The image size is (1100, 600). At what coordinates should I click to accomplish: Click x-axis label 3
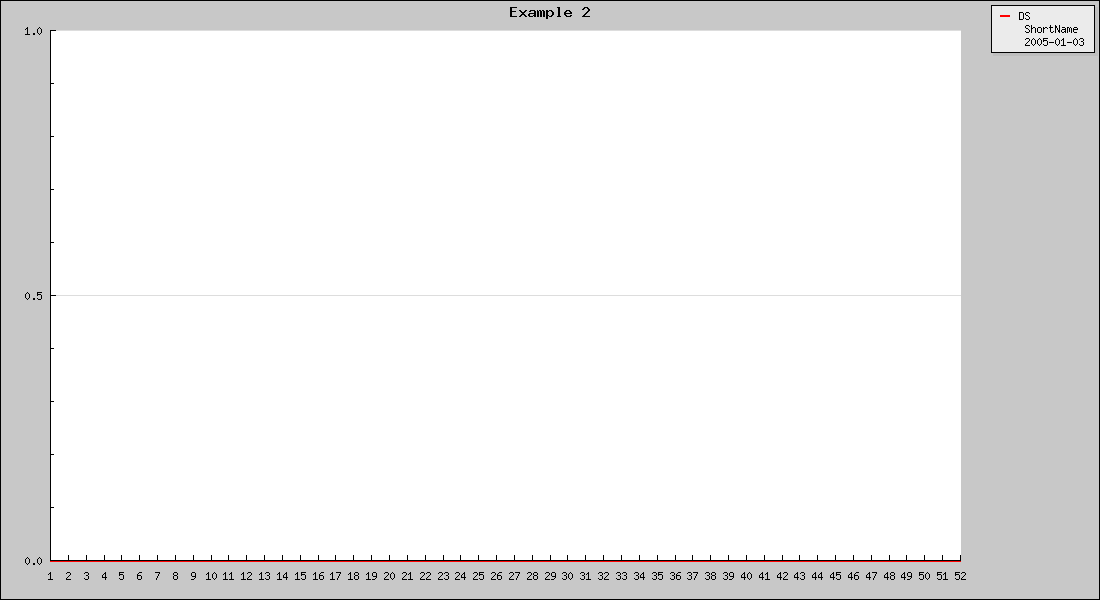86,576
